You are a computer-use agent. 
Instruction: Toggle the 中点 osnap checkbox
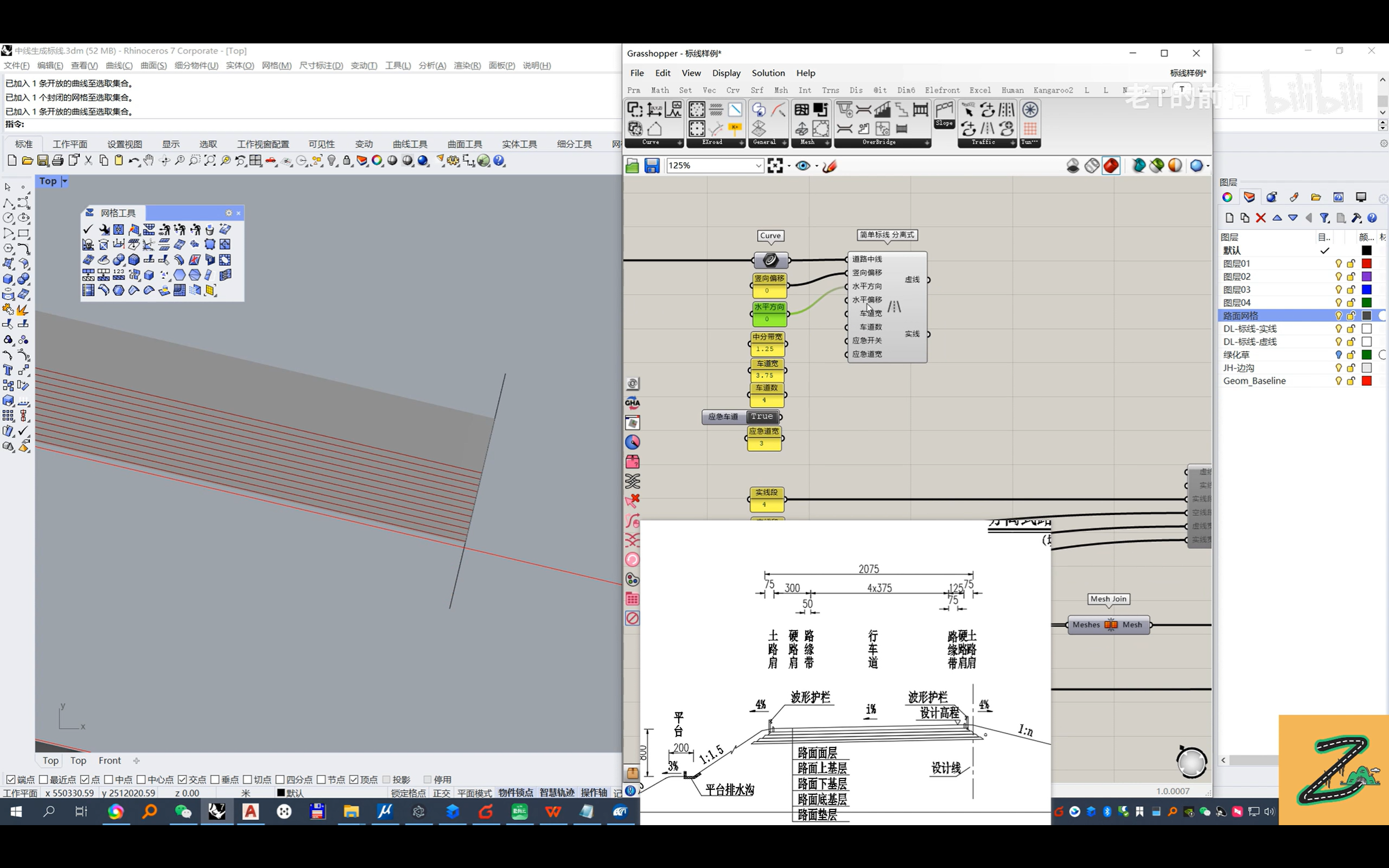tap(109, 779)
